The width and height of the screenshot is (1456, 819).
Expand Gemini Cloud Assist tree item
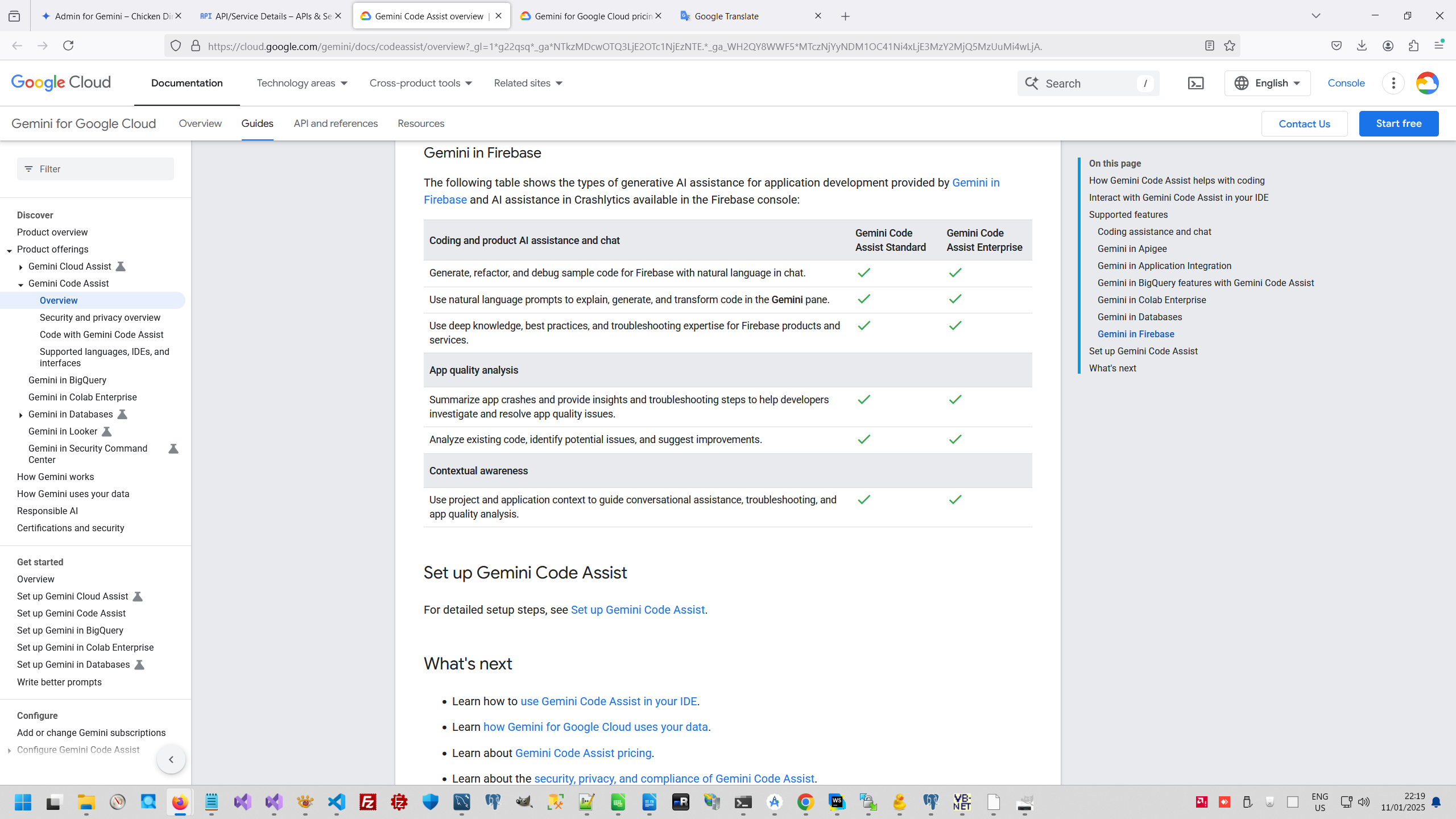point(20,267)
